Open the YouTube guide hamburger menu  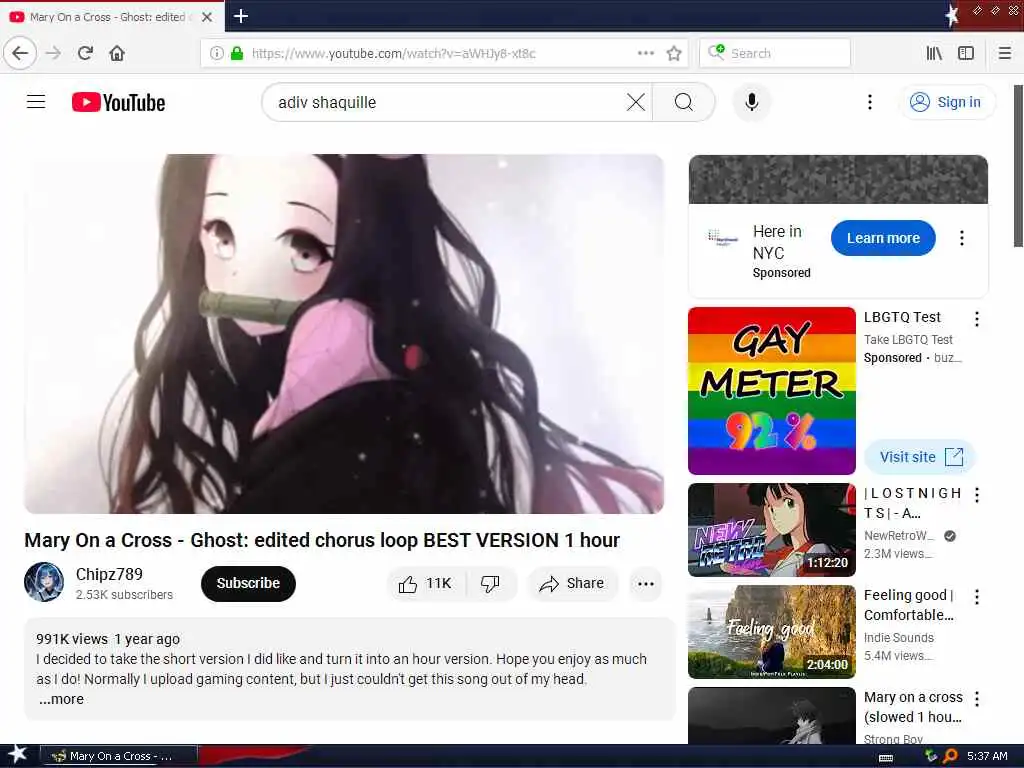pyautogui.click(x=36, y=102)
